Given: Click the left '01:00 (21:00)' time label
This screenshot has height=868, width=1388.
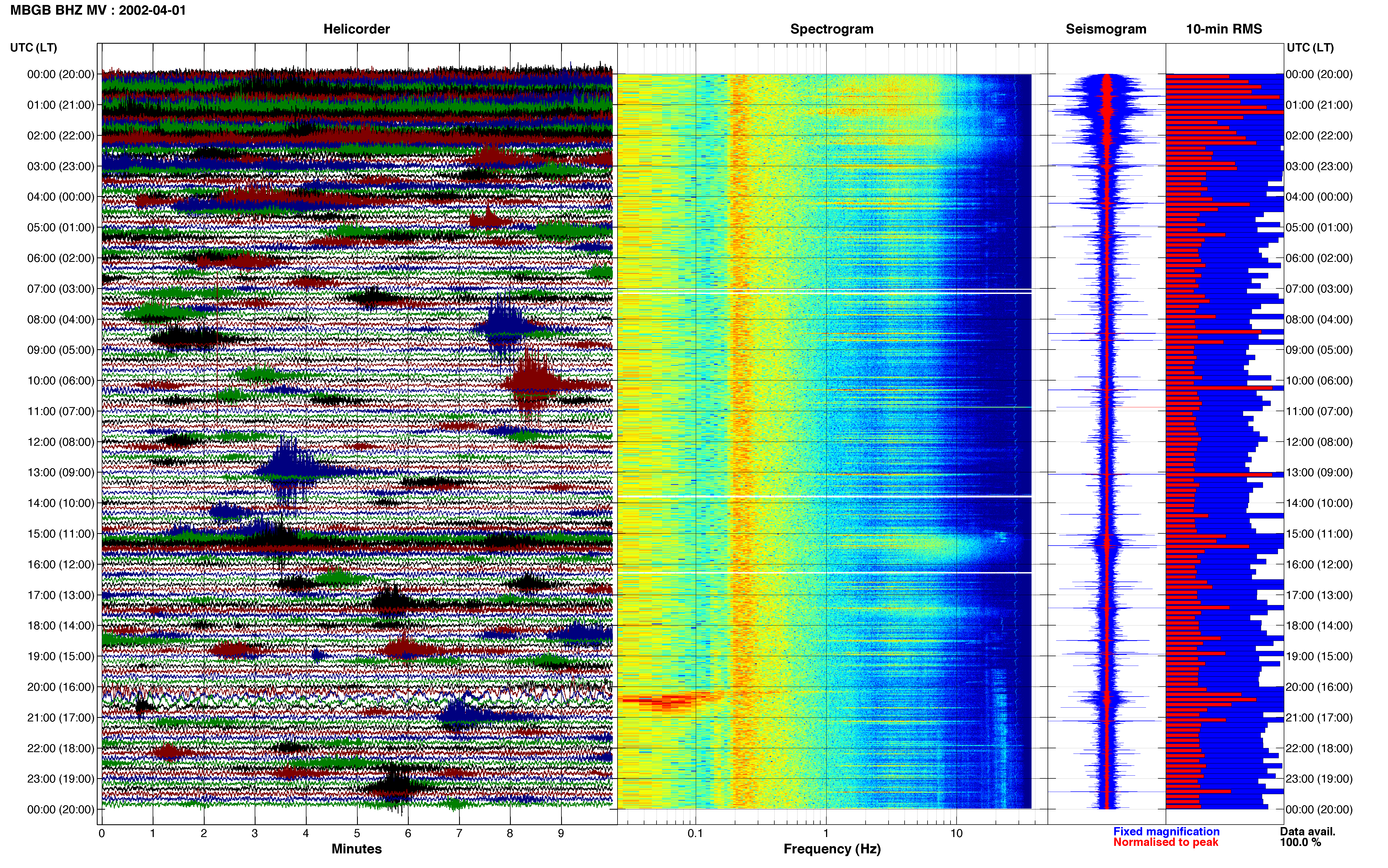Looking at the screenshot, I should click(x=61, y=105).
